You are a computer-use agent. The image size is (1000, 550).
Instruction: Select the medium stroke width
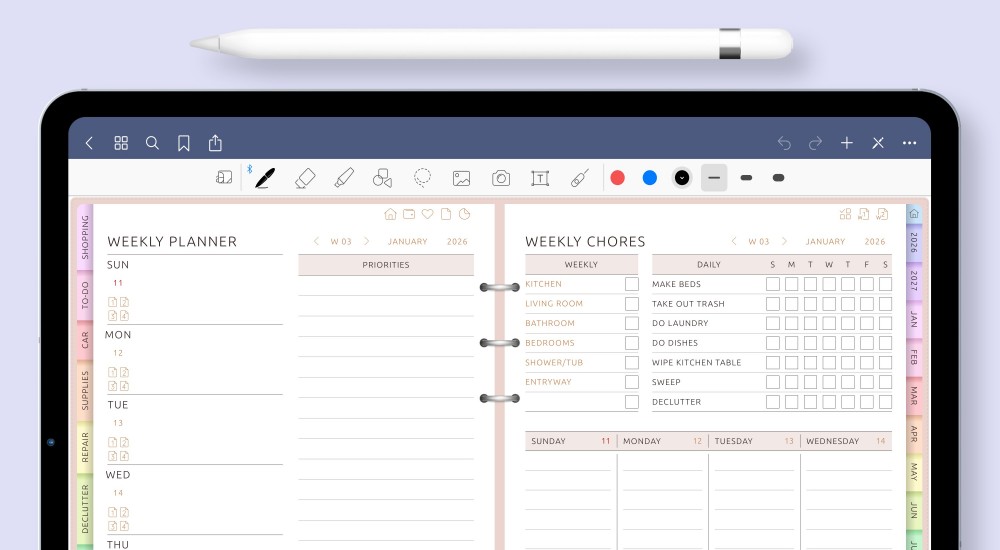coord(746,178)
